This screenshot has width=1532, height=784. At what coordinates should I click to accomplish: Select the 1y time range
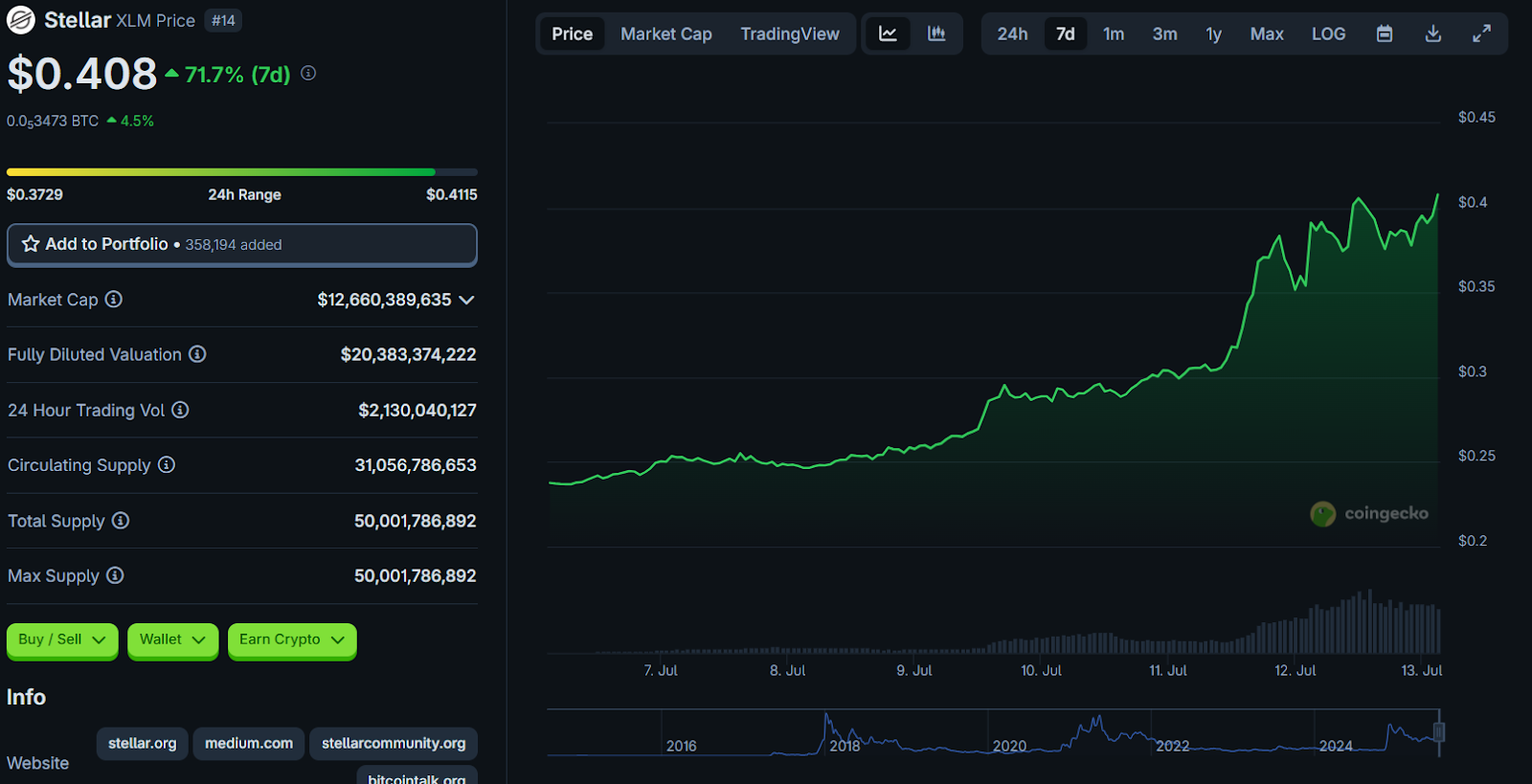pyautogui.click(x=1213, y=34)
